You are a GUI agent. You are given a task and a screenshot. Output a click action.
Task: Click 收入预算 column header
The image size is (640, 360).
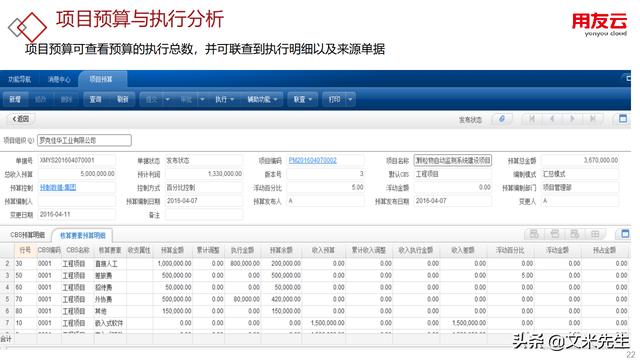(323, 250)
